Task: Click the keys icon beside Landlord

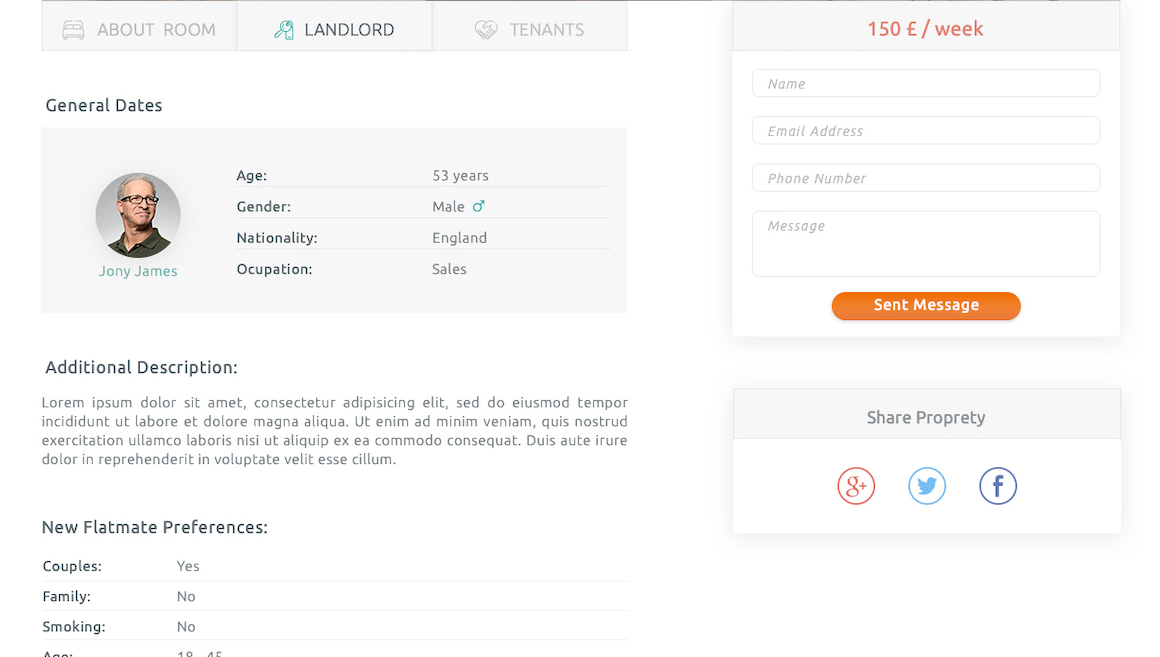Action: coord(284,30)
